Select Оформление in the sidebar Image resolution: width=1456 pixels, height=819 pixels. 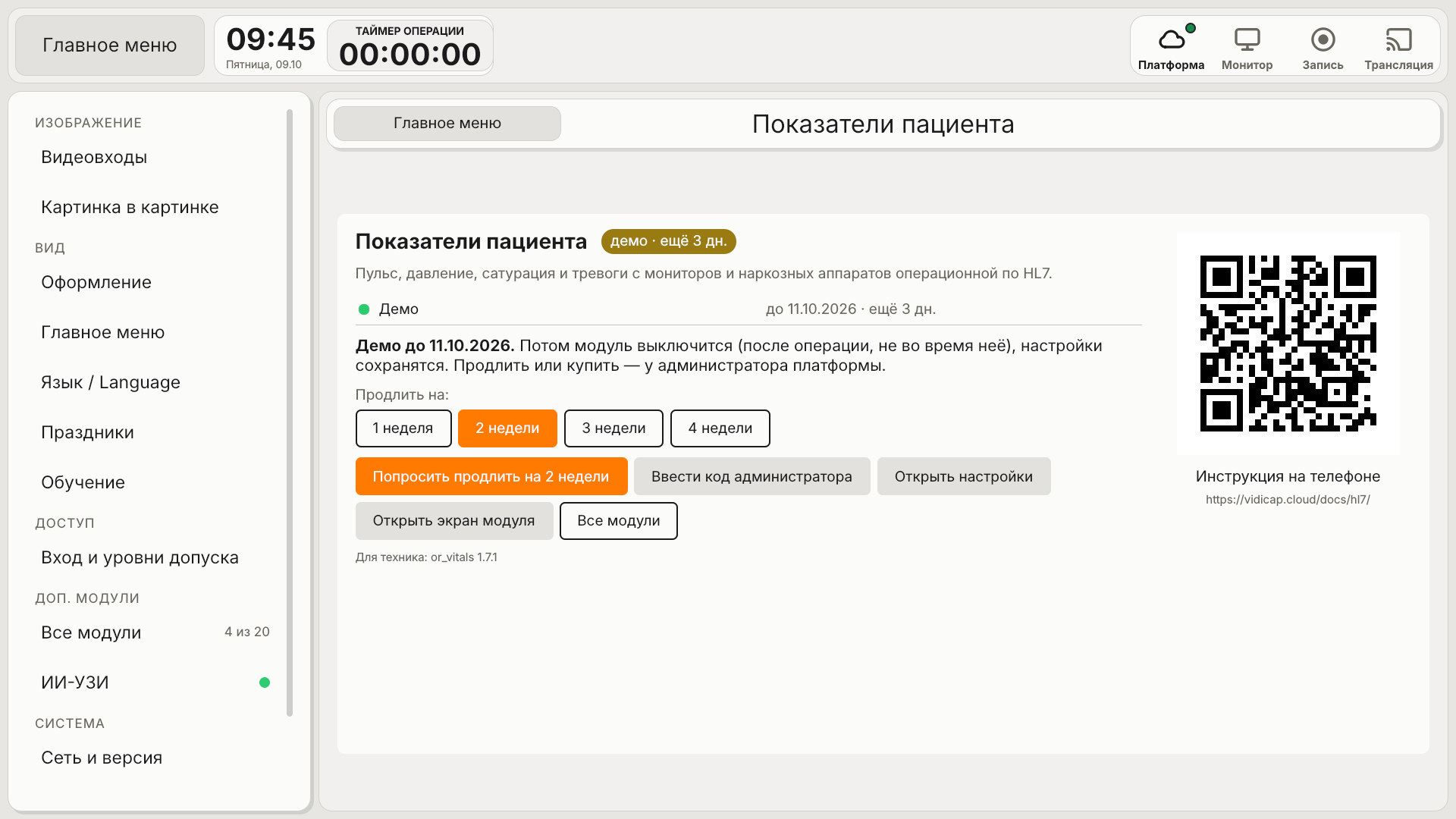(155, 282)
